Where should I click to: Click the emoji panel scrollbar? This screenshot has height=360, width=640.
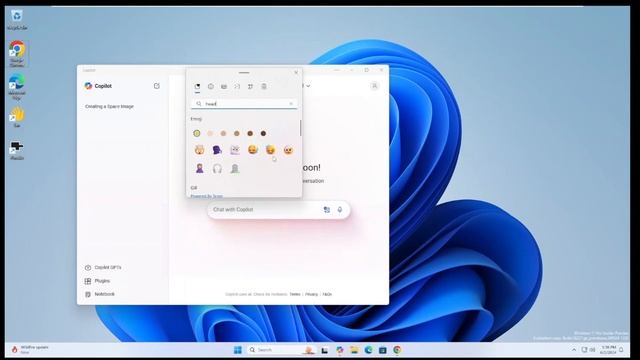point(300,128)
